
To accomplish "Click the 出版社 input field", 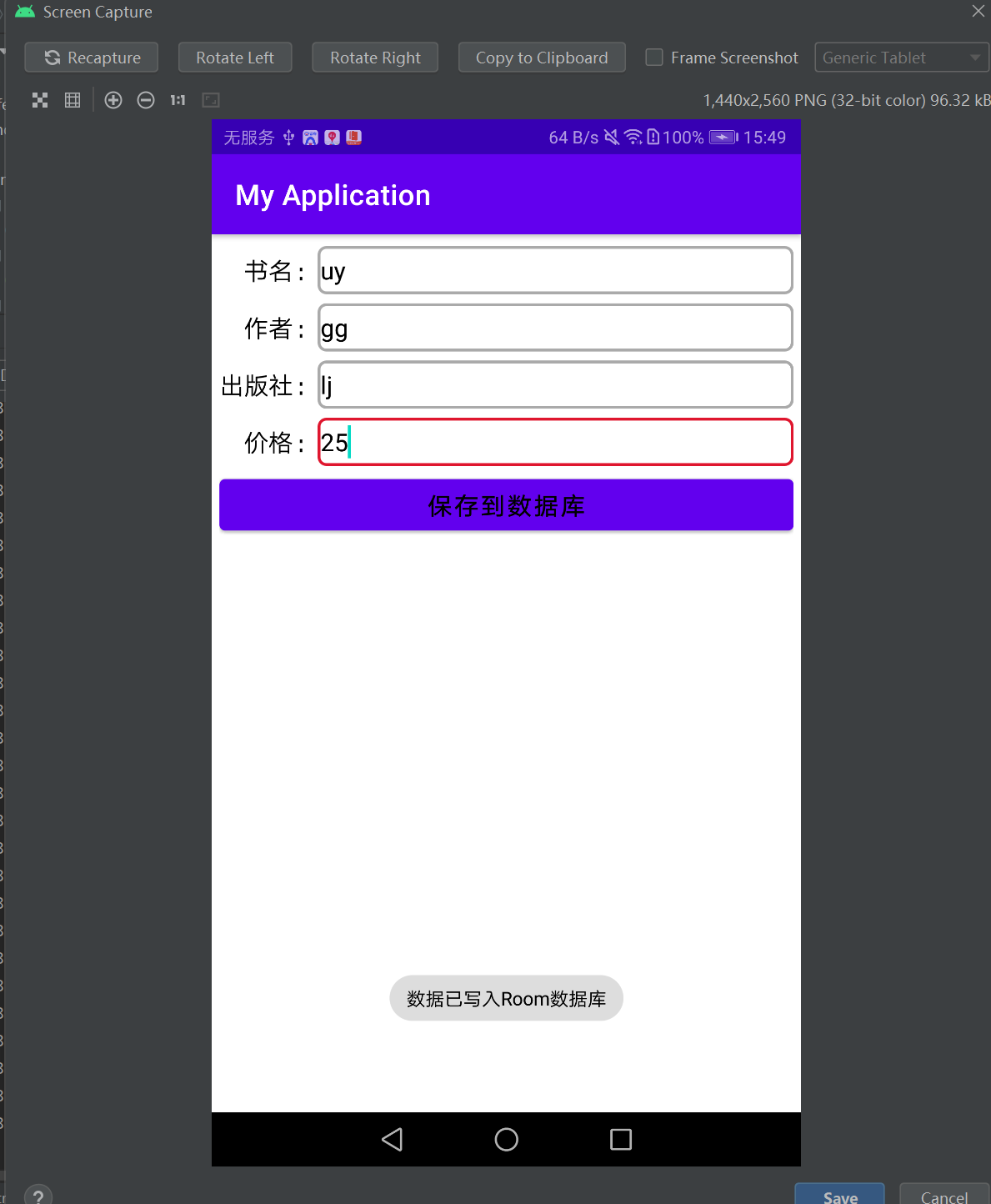I will (555, 384).
